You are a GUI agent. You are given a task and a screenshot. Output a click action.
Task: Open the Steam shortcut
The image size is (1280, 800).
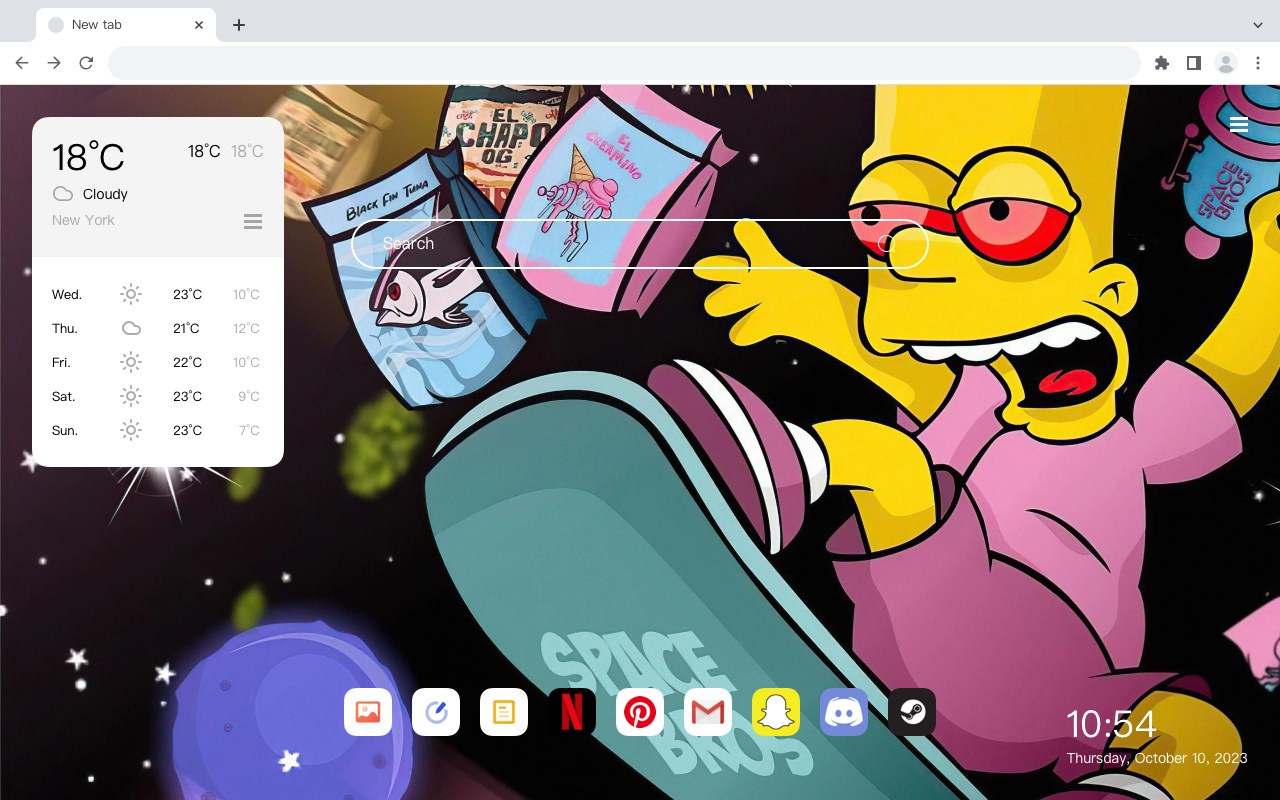(x=912, y=712)
